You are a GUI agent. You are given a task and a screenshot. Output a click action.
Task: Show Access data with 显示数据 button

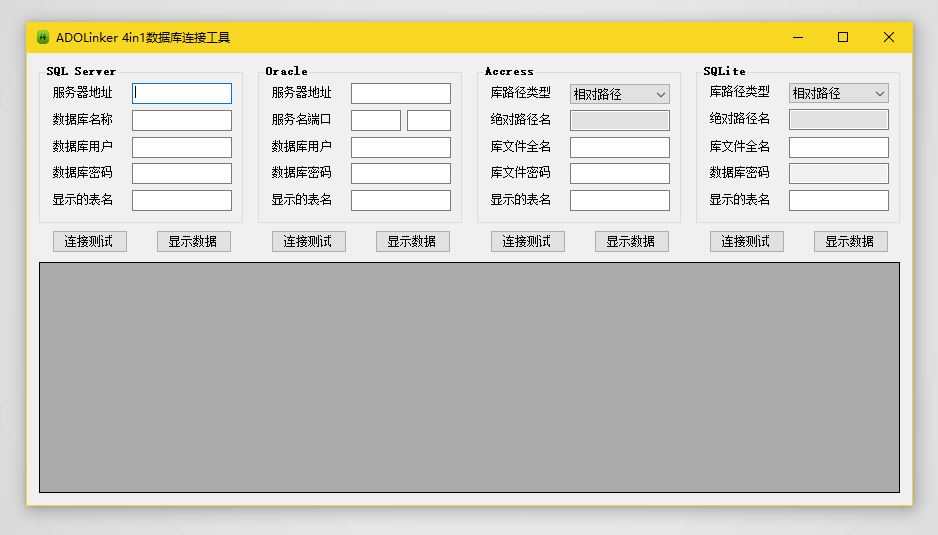click(x=632, y=242)
